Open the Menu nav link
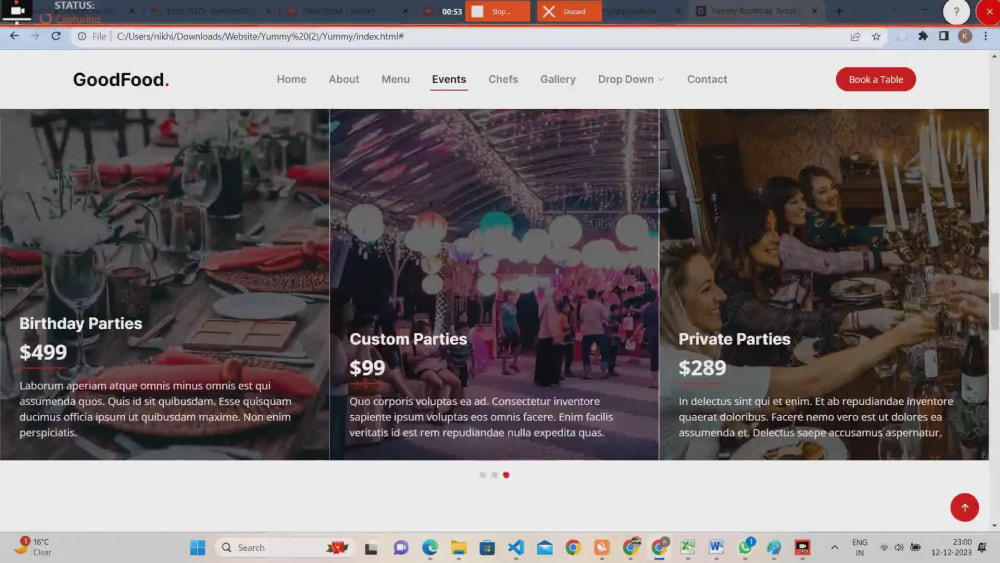 395,79
